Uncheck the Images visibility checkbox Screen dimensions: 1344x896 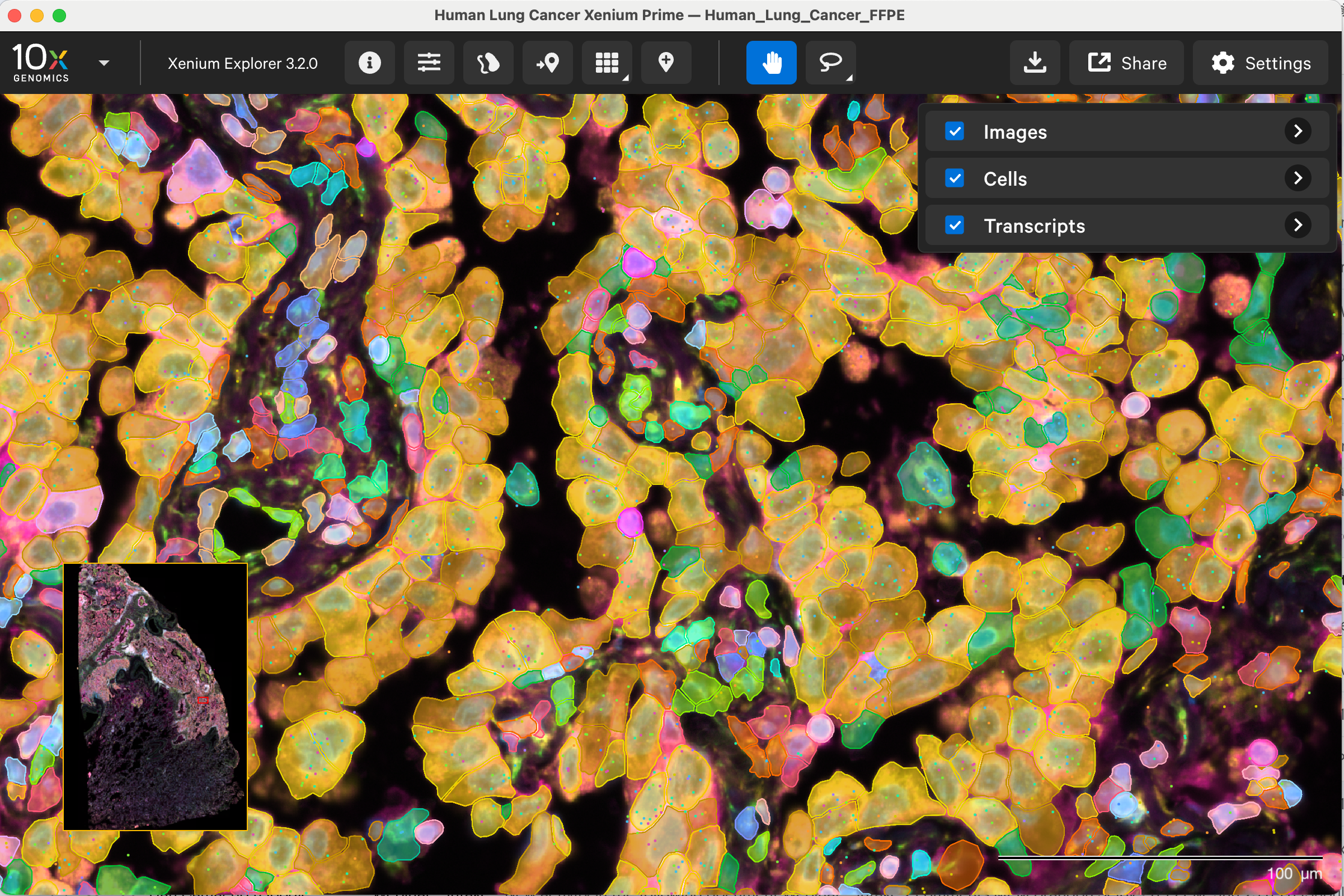[955, 131]
